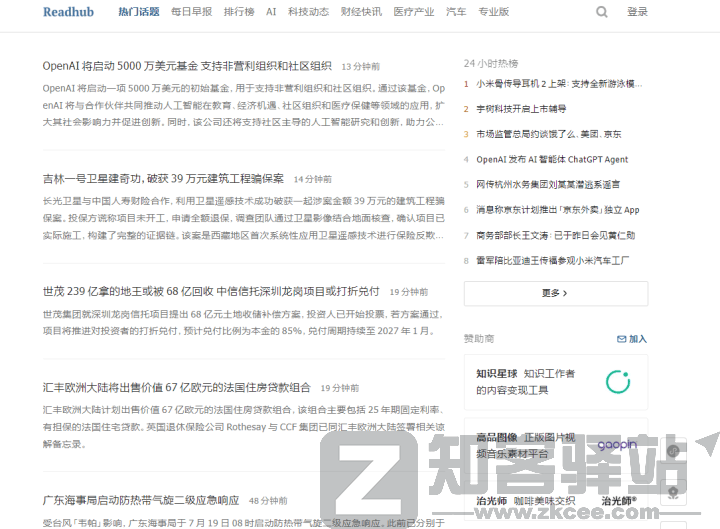Click the Readhub logo
720x529 pixels.
click(x=68, y=12)
